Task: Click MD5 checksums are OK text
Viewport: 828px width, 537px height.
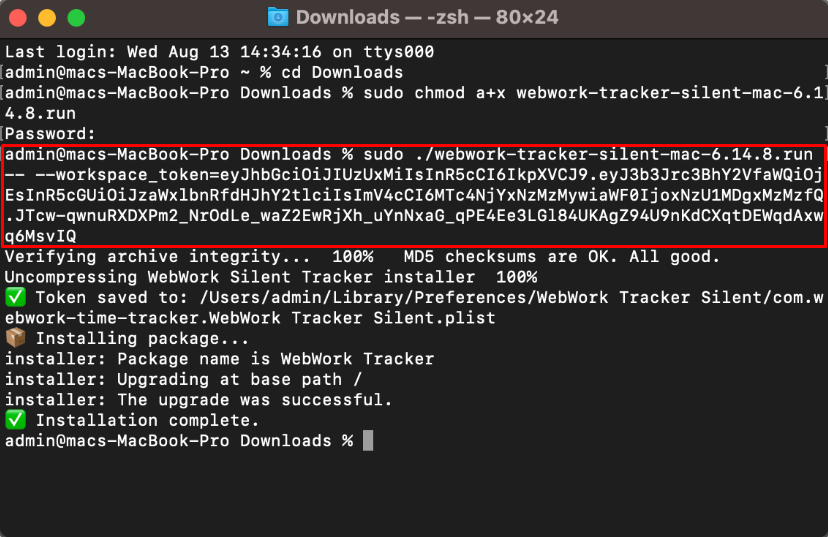Action: pos(510,257)
